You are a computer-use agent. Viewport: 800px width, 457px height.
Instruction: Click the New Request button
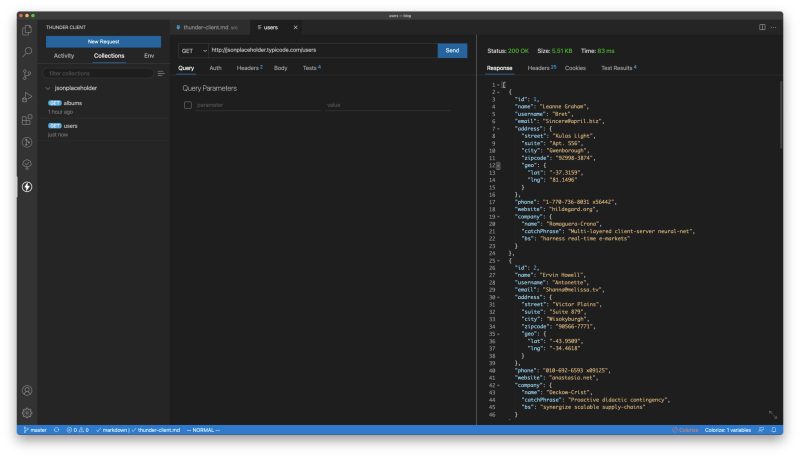103,42
